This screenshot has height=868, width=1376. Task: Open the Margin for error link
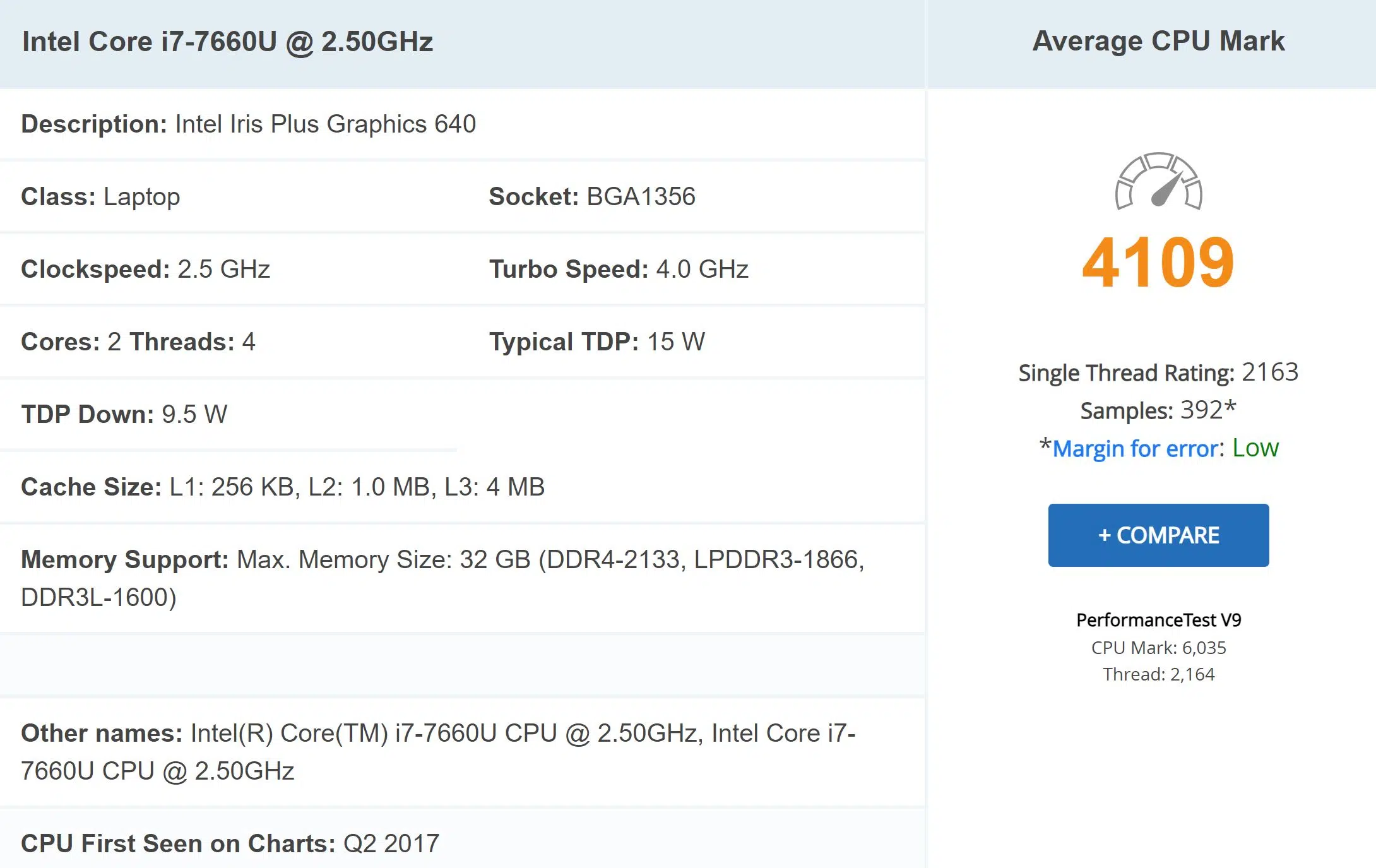pos(1135,448)
